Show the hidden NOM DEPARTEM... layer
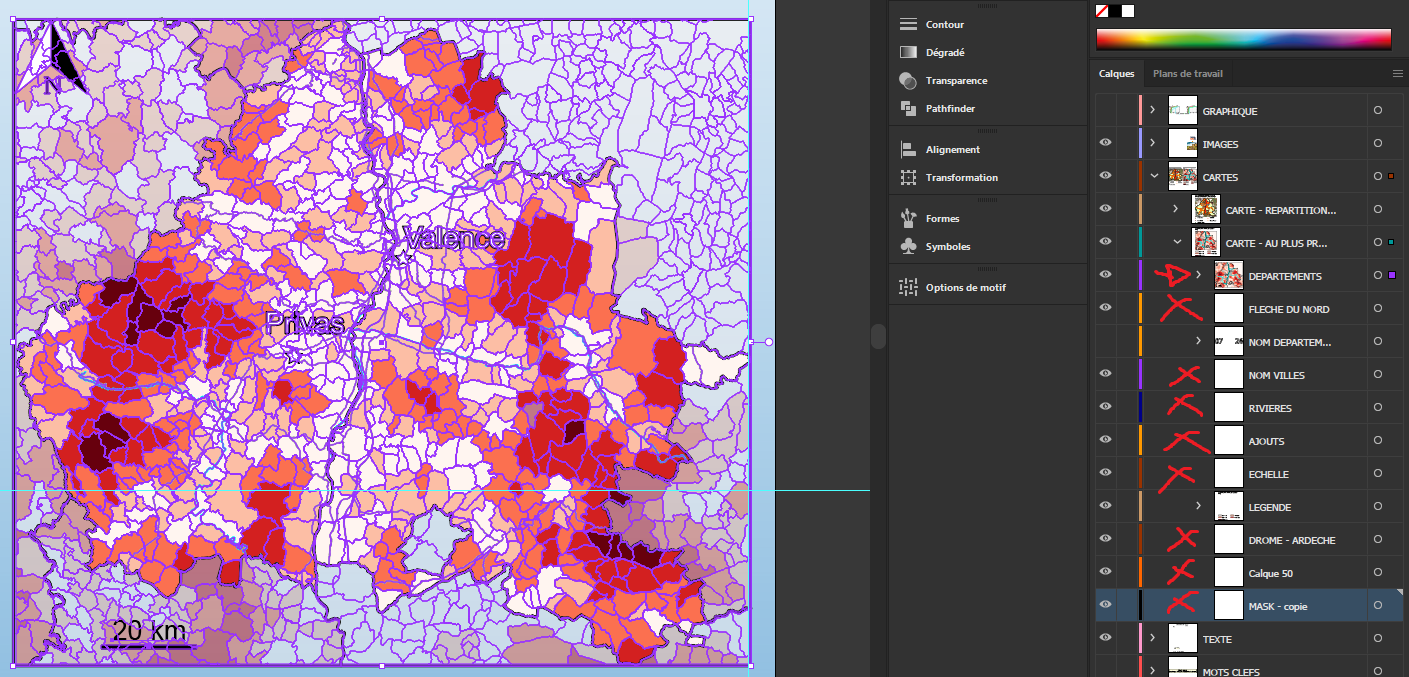This screenshot has height=677, width=1409. click(x=1106, y=342)
